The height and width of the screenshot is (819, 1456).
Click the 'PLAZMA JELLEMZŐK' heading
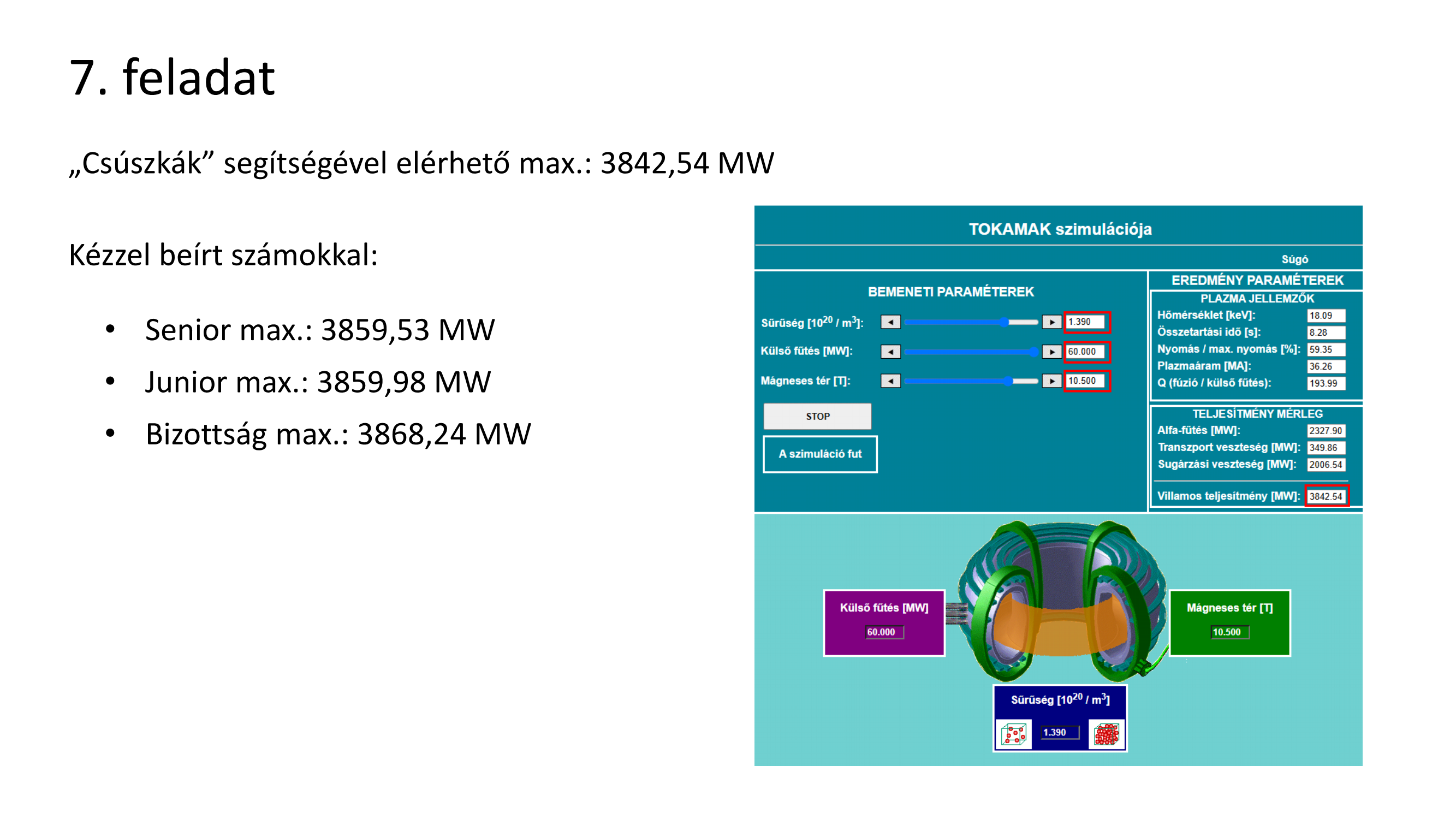point(1257,299)
